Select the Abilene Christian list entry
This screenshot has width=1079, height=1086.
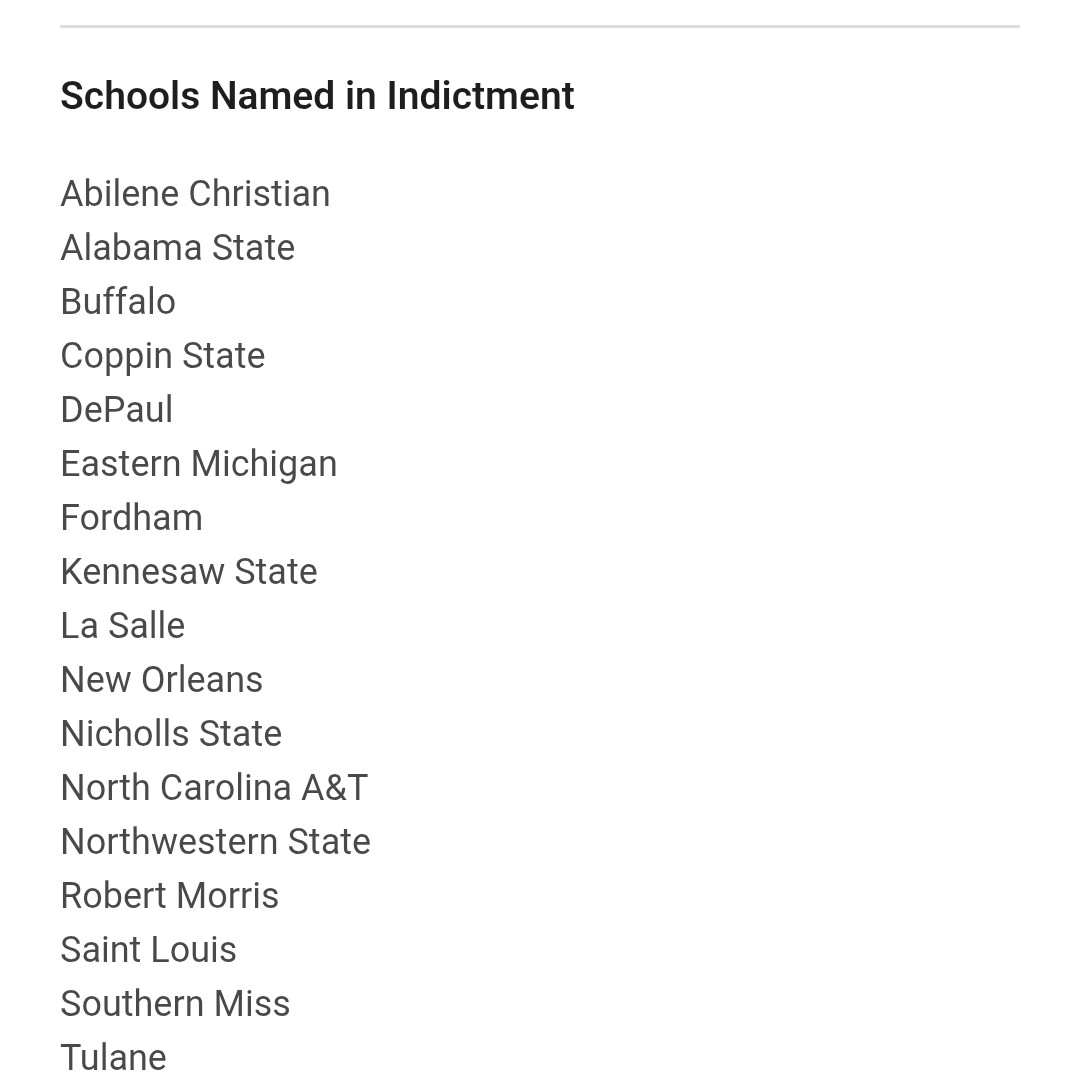(x=195, y=194)
